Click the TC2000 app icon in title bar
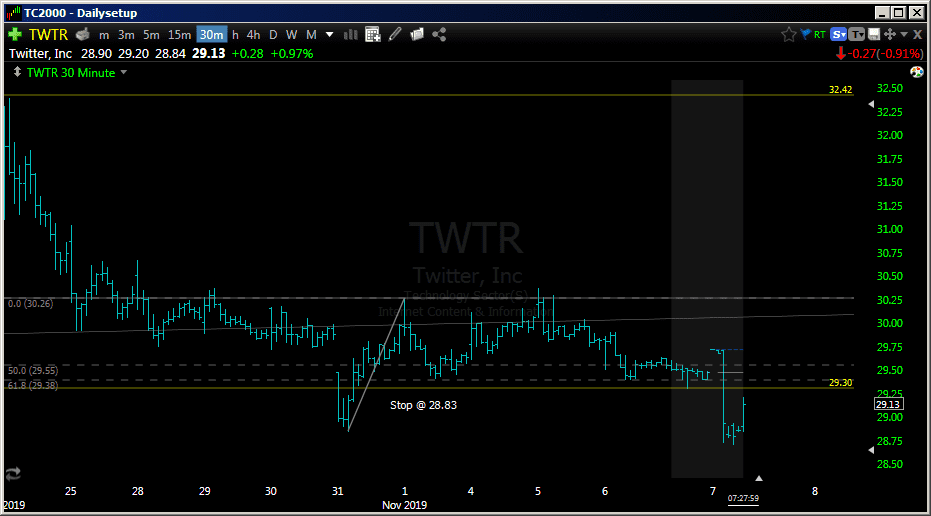931x516 pixels. click(13, 12)
